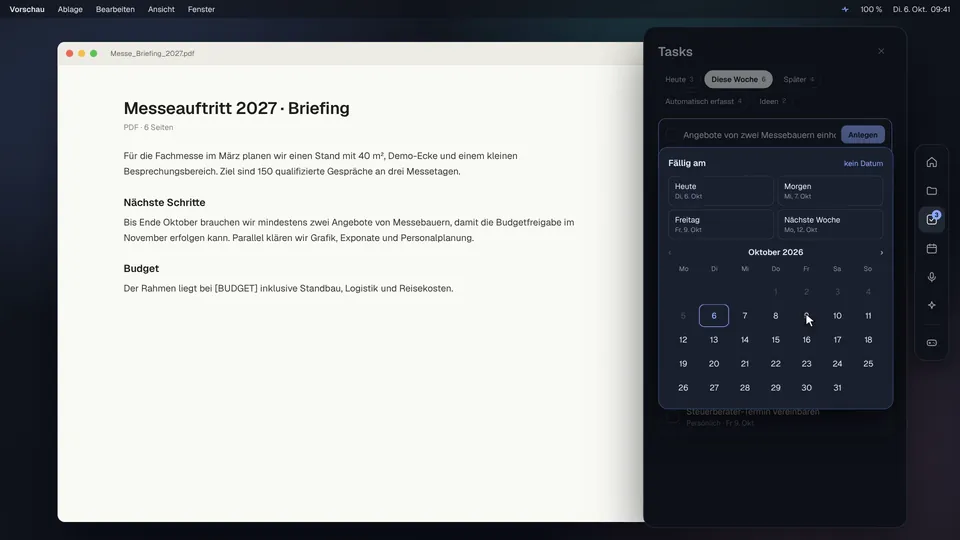Viewport: 960px width, 540px height.
Task: Select October 31 in the calendar
Action: point(837,388)
